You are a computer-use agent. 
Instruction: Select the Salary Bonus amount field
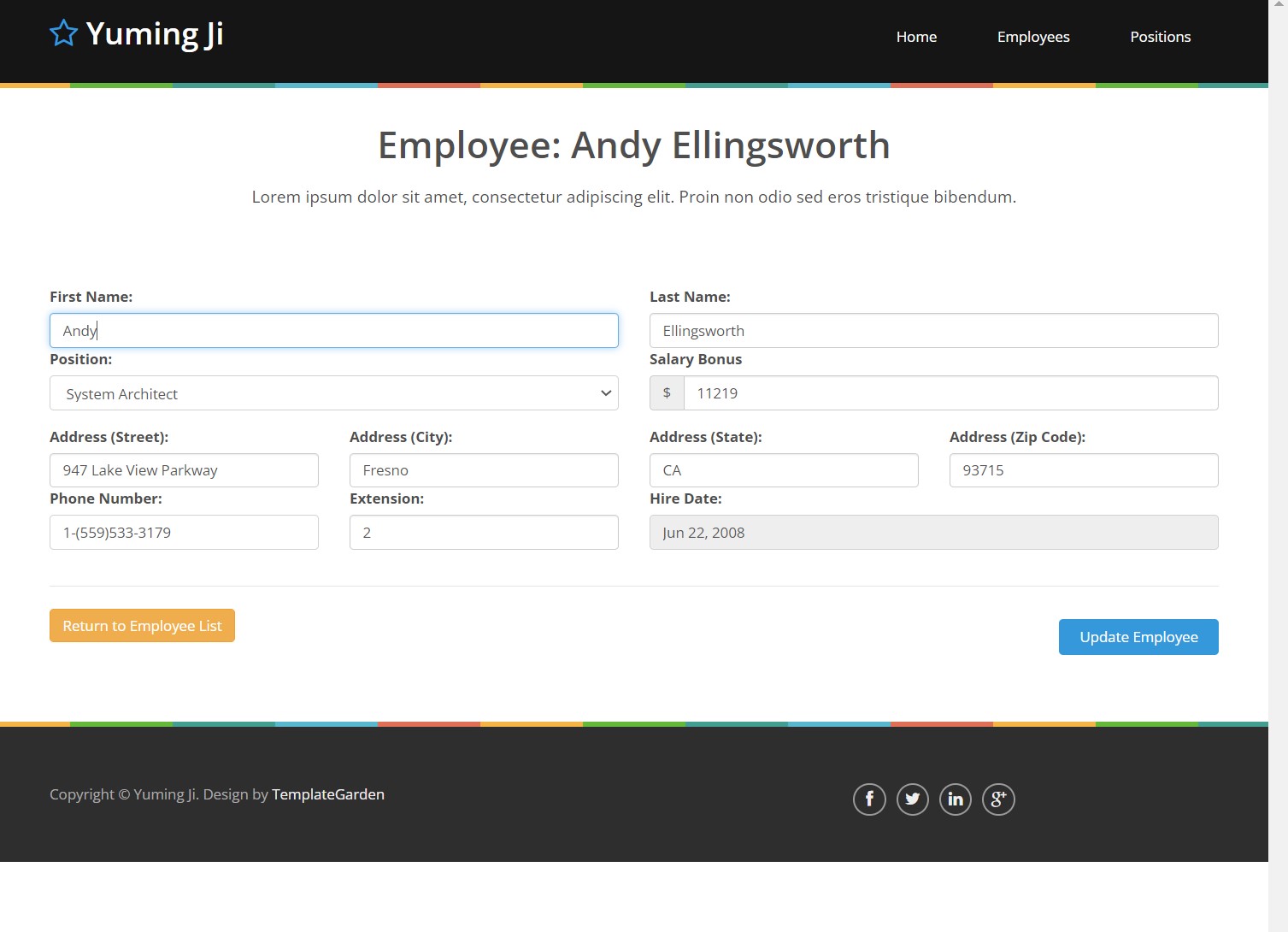pyautogui.click(x=950, y=392)
